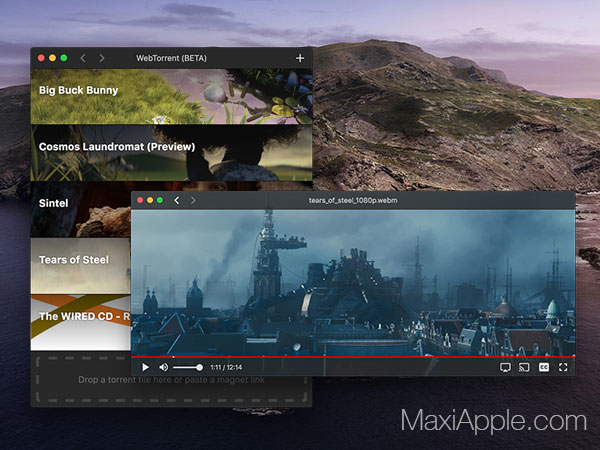Close the WebTorrent (BETA) window
600x450 pixels.
coord(41,58)
